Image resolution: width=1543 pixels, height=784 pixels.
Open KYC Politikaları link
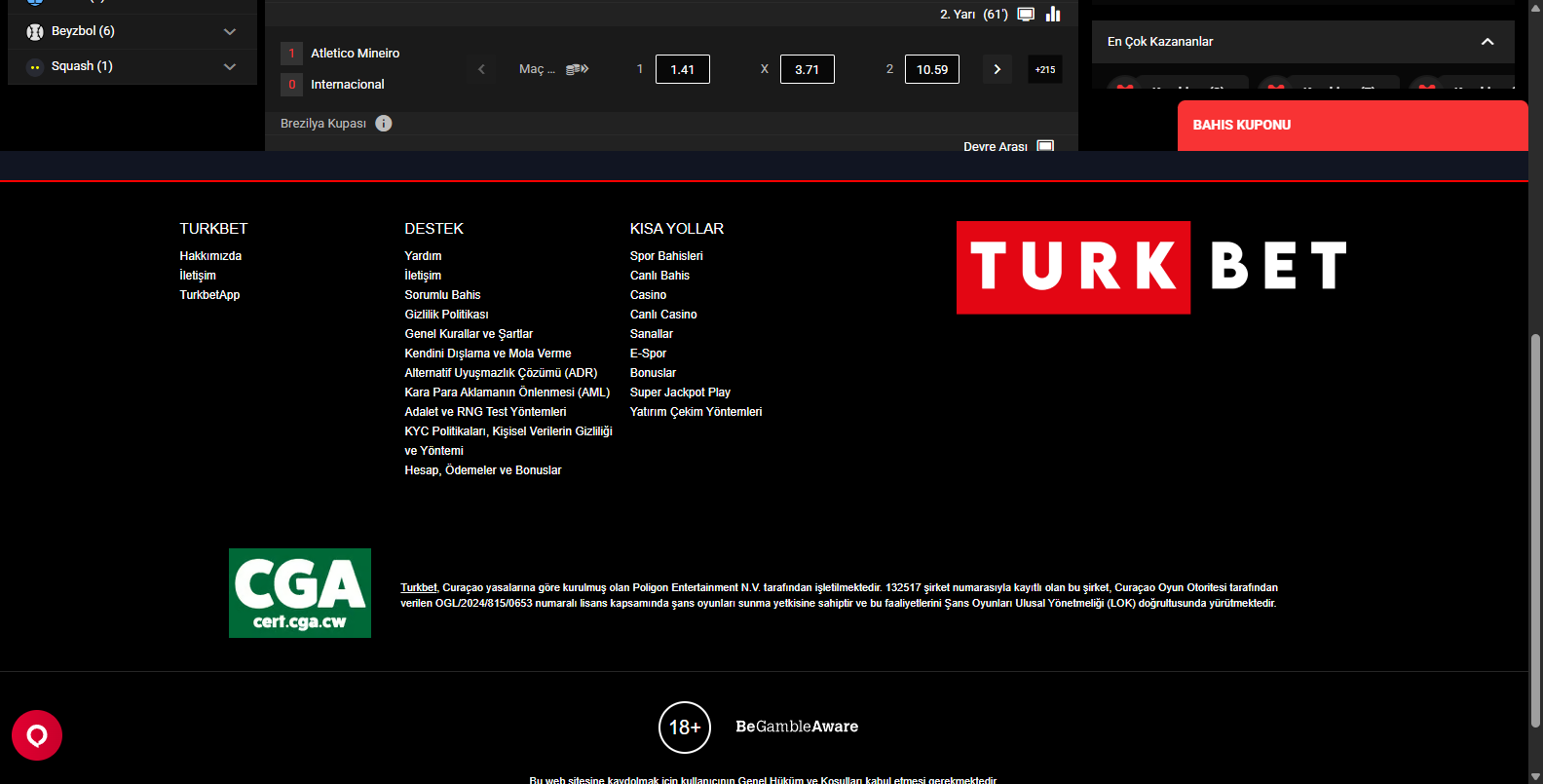tap(508, 441)
